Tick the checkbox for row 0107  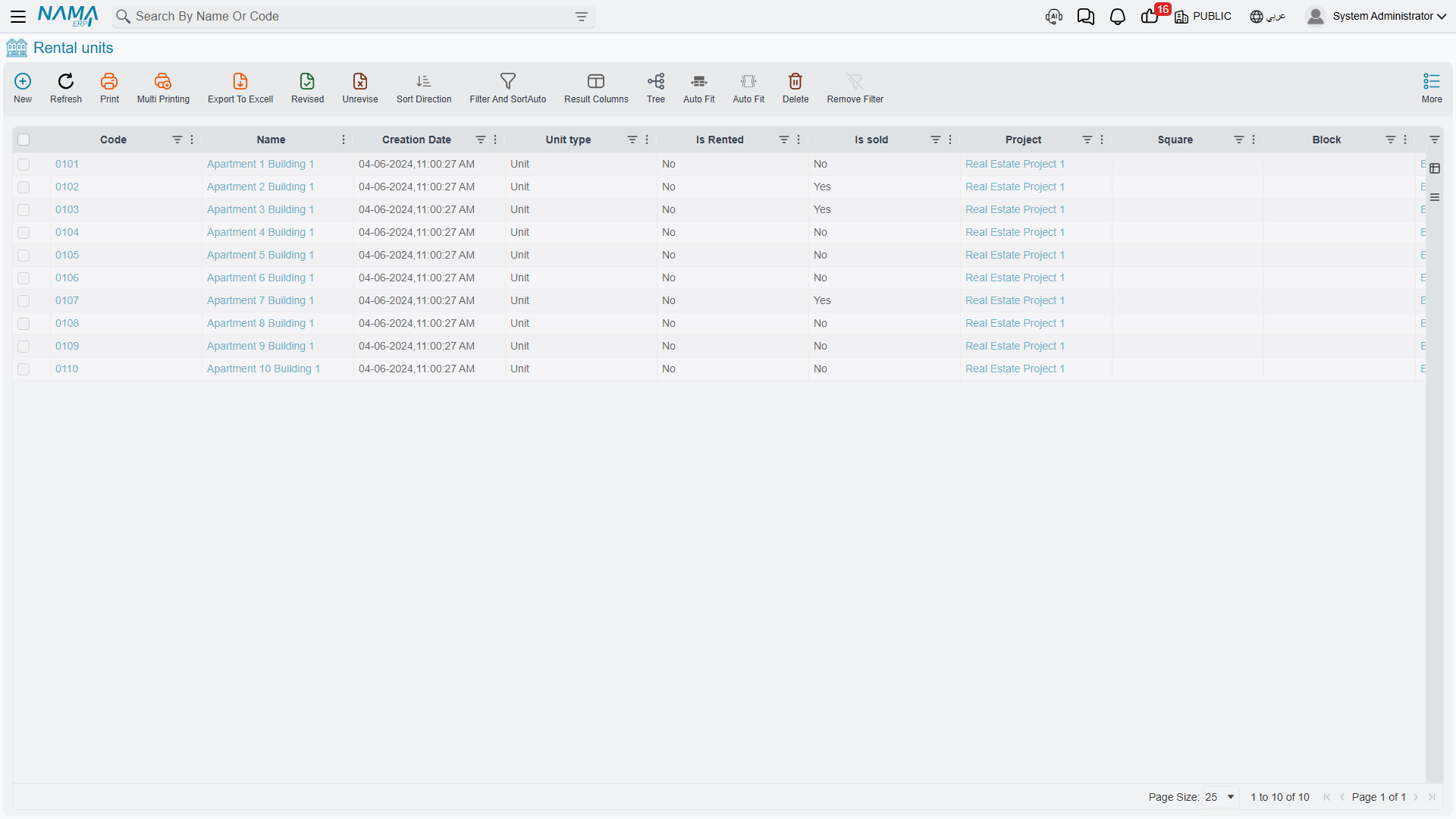point(24,301)
